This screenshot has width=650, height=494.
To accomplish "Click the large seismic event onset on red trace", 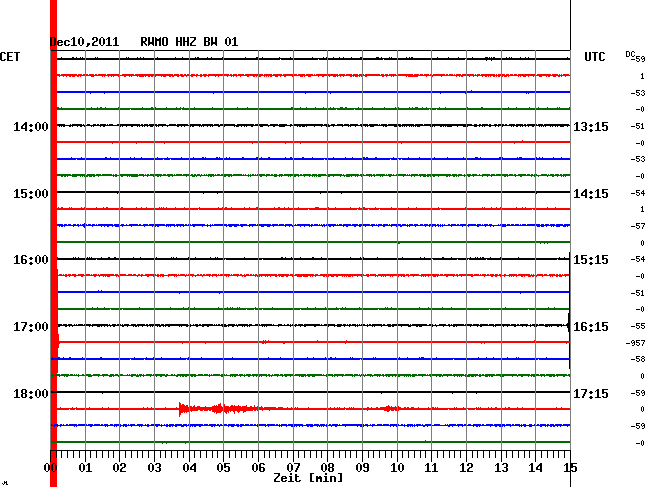I will [180, 409].
